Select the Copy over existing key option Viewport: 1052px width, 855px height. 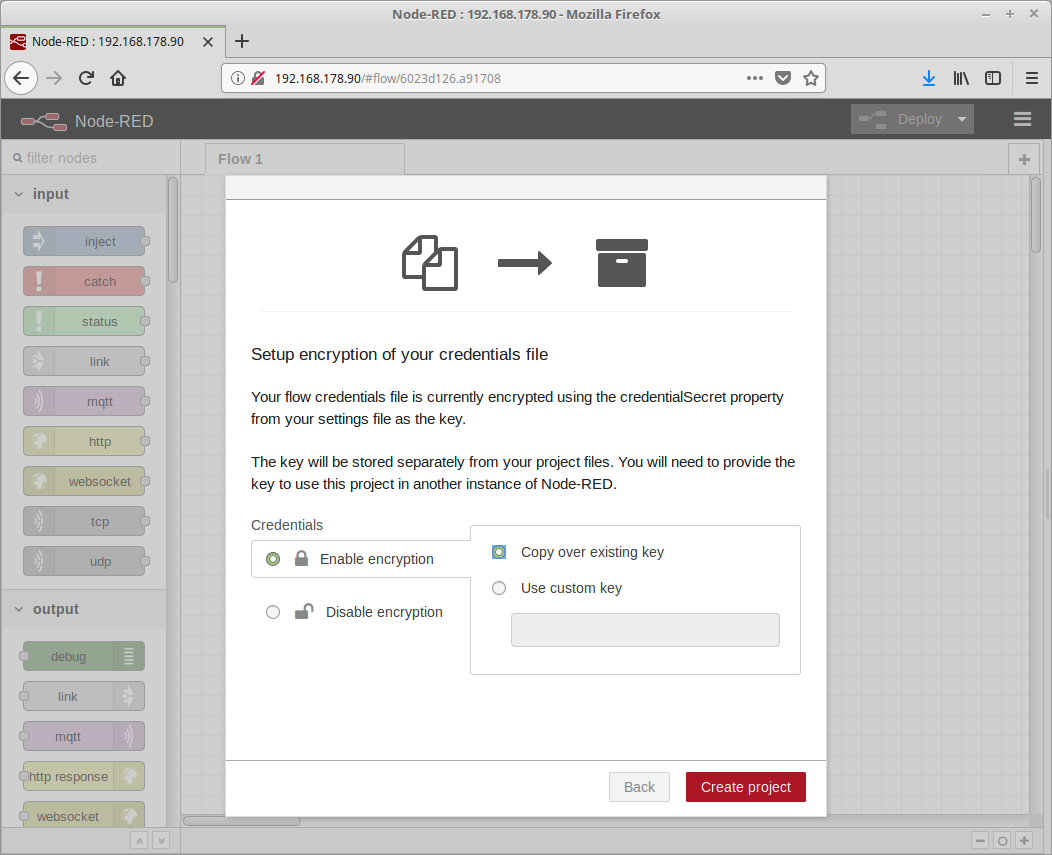[499, 552]
